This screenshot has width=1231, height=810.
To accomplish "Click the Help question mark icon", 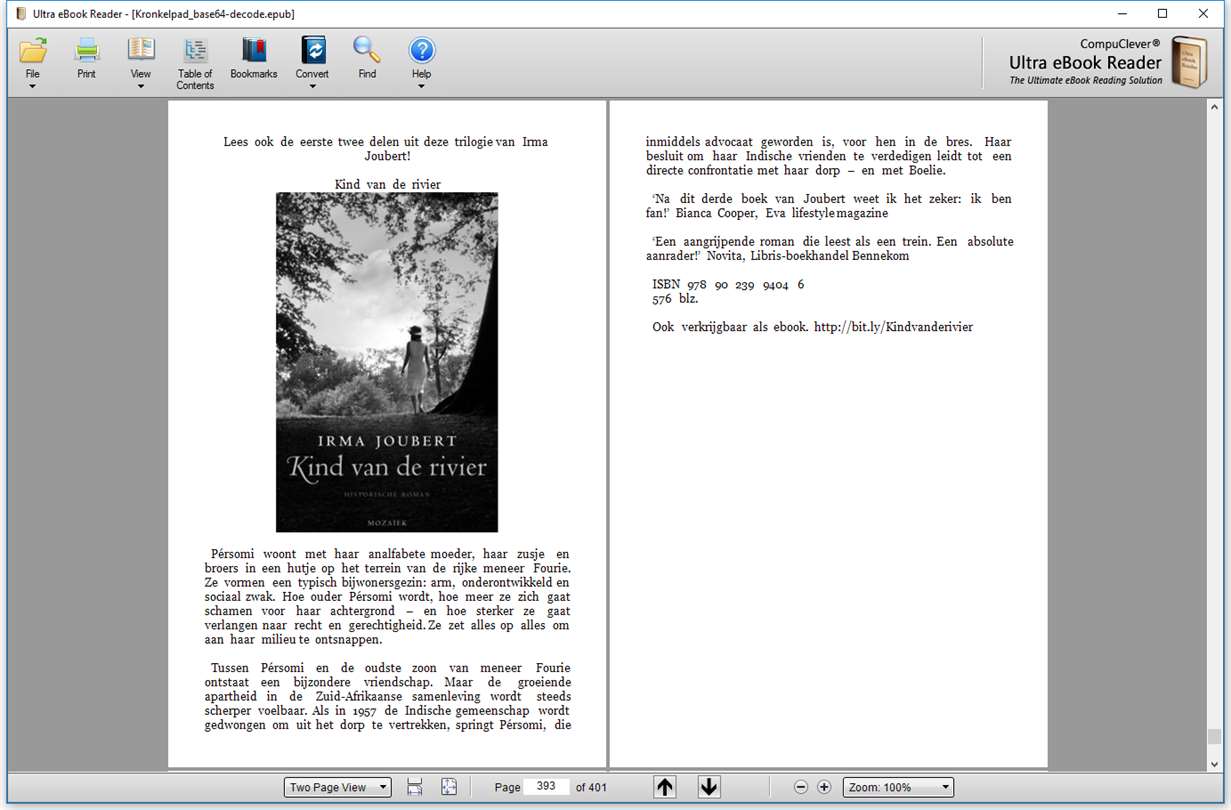I will click(x=422, y=50).
